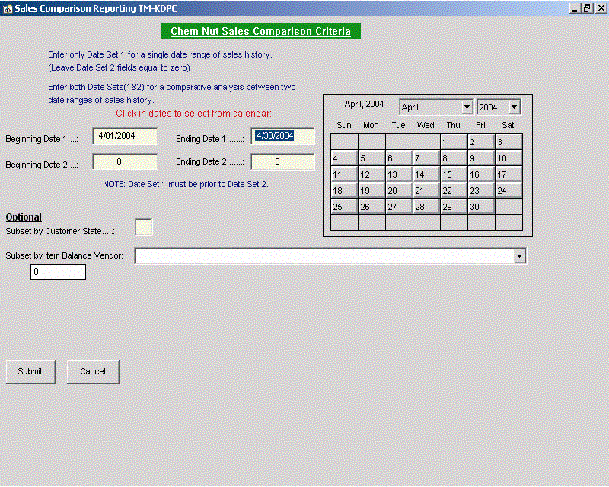Click the vendor number field showing 0
Image resolution: width=609 pixels, height=487 pixels.
click(58, 272)
